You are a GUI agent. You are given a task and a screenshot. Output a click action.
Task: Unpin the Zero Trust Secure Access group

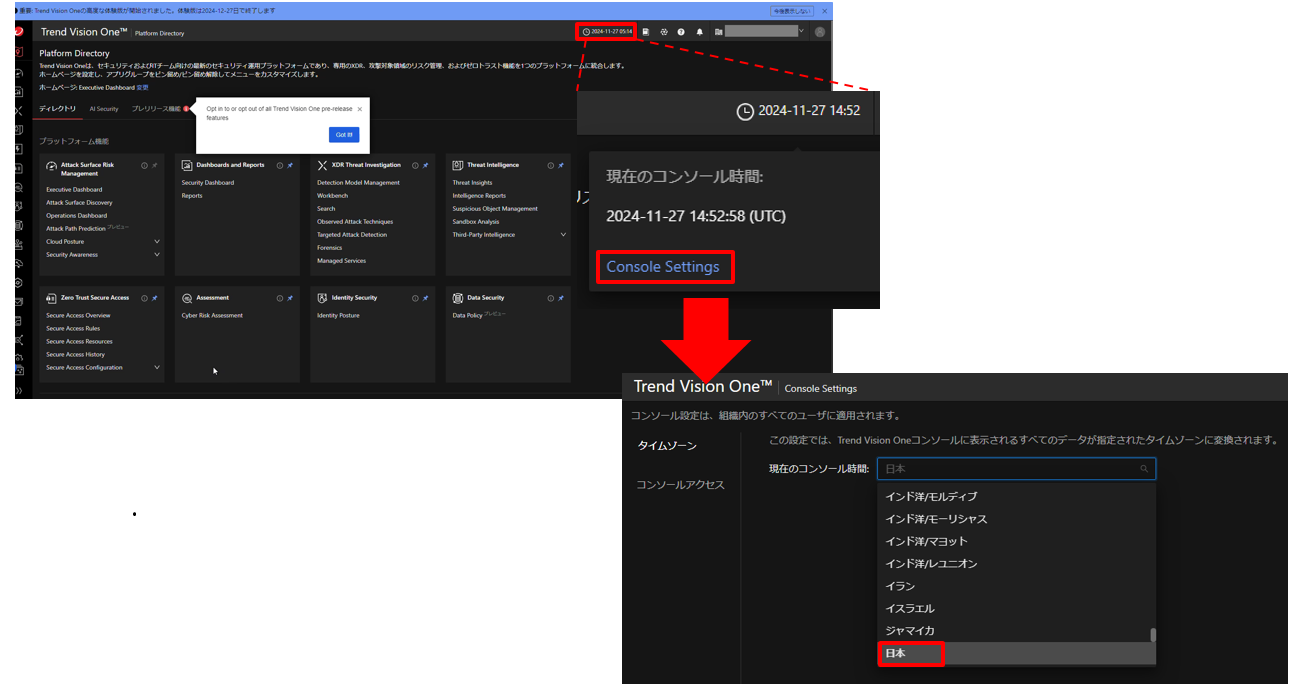pyautogui.click(x=155, y=298)
